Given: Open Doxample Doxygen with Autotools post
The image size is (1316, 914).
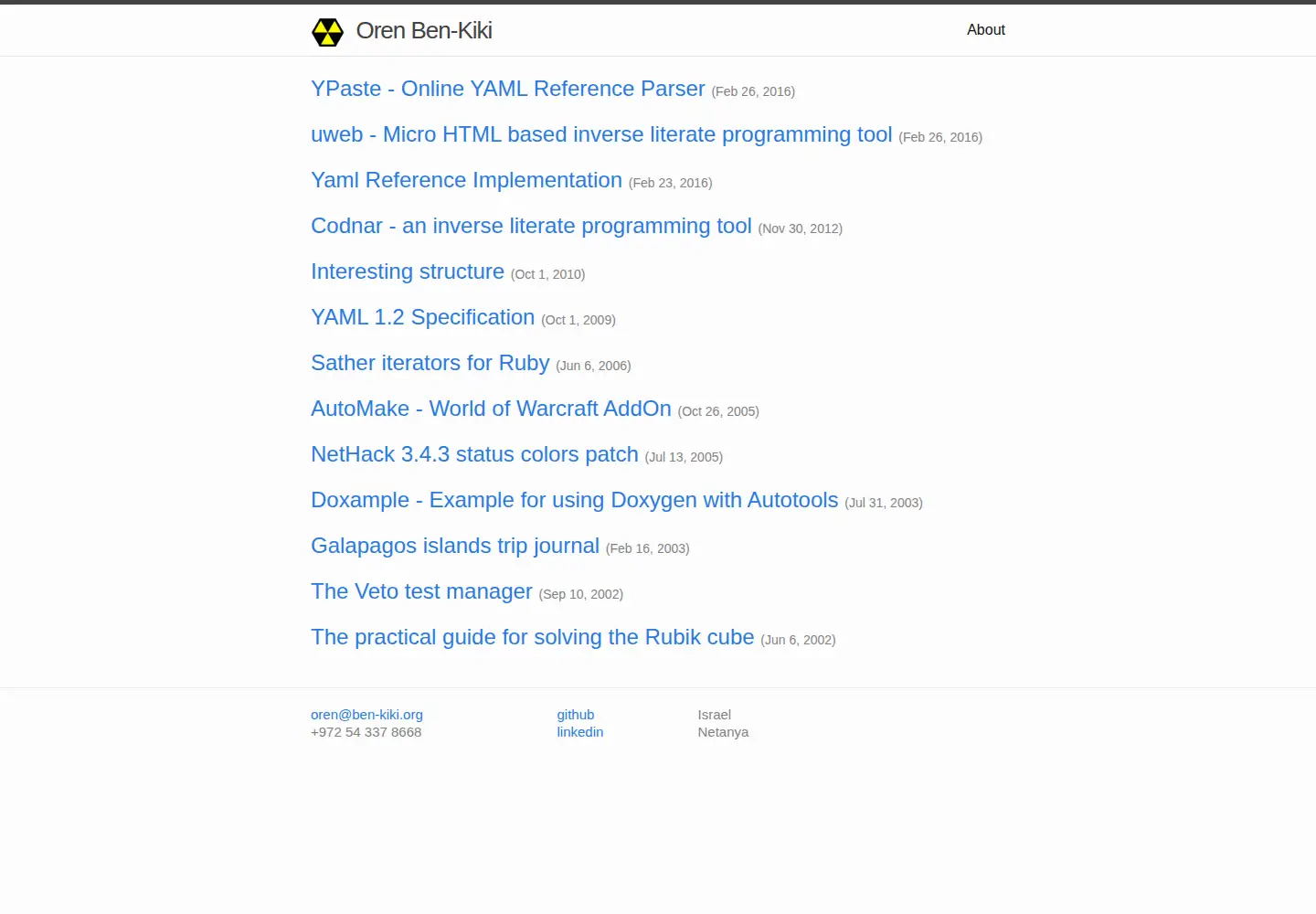Looking at the screenshot, I should coord(575,500).
